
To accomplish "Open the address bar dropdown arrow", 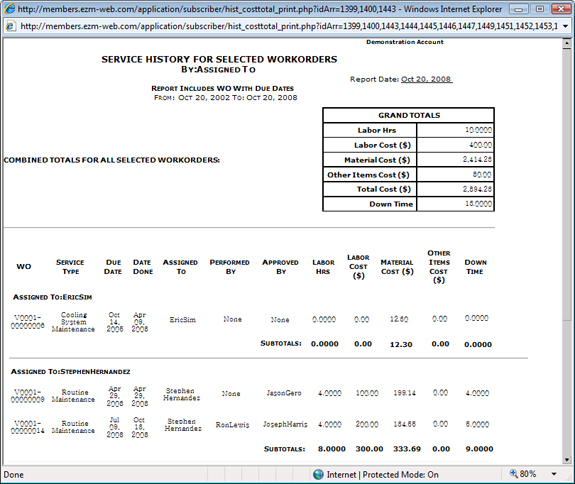I will click(x=565, y=26).
